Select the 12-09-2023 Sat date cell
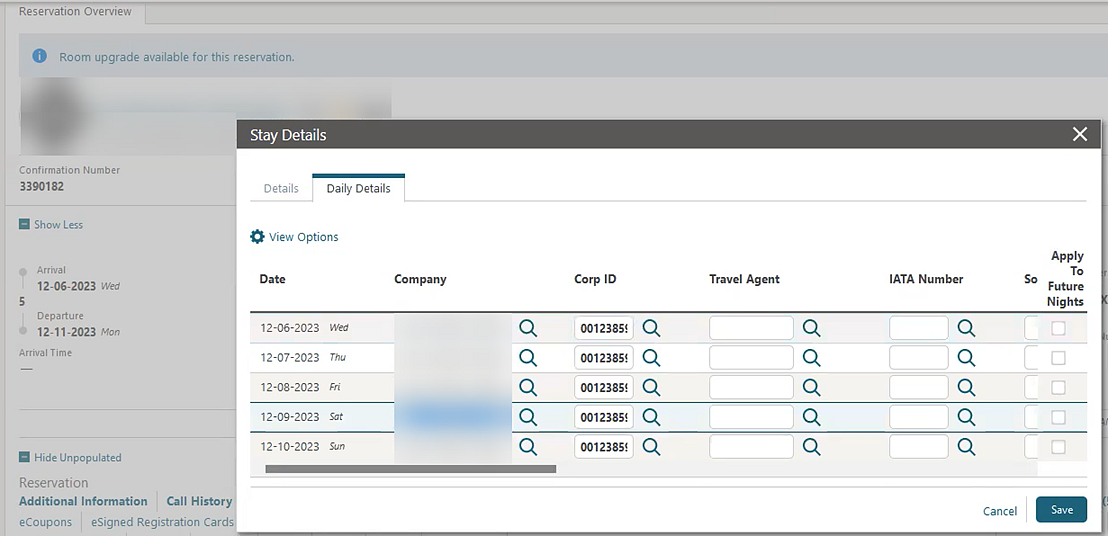This screenshot has width=1108, height=536. pos(302,417)
